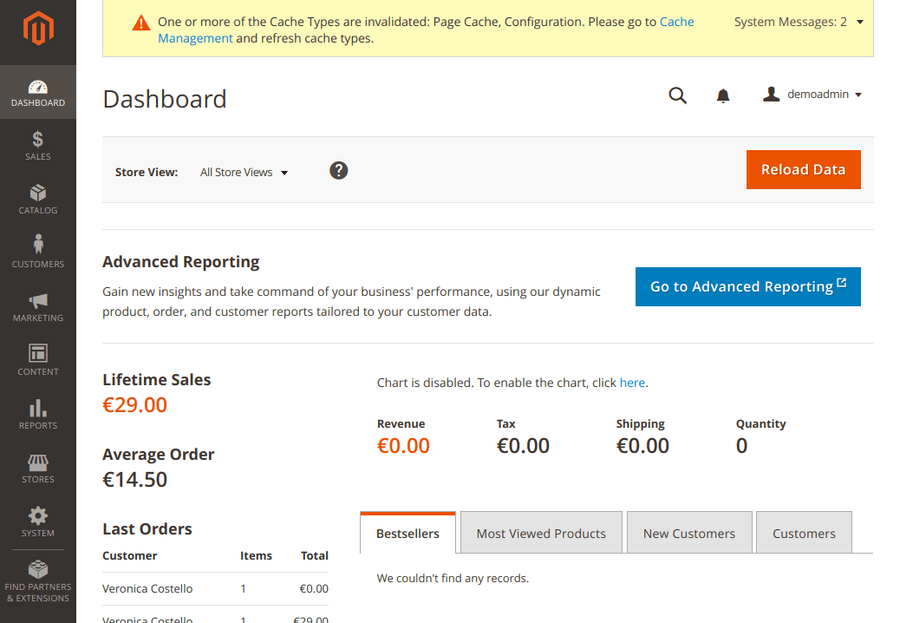Click the Last Orders heading

[147, 529]
